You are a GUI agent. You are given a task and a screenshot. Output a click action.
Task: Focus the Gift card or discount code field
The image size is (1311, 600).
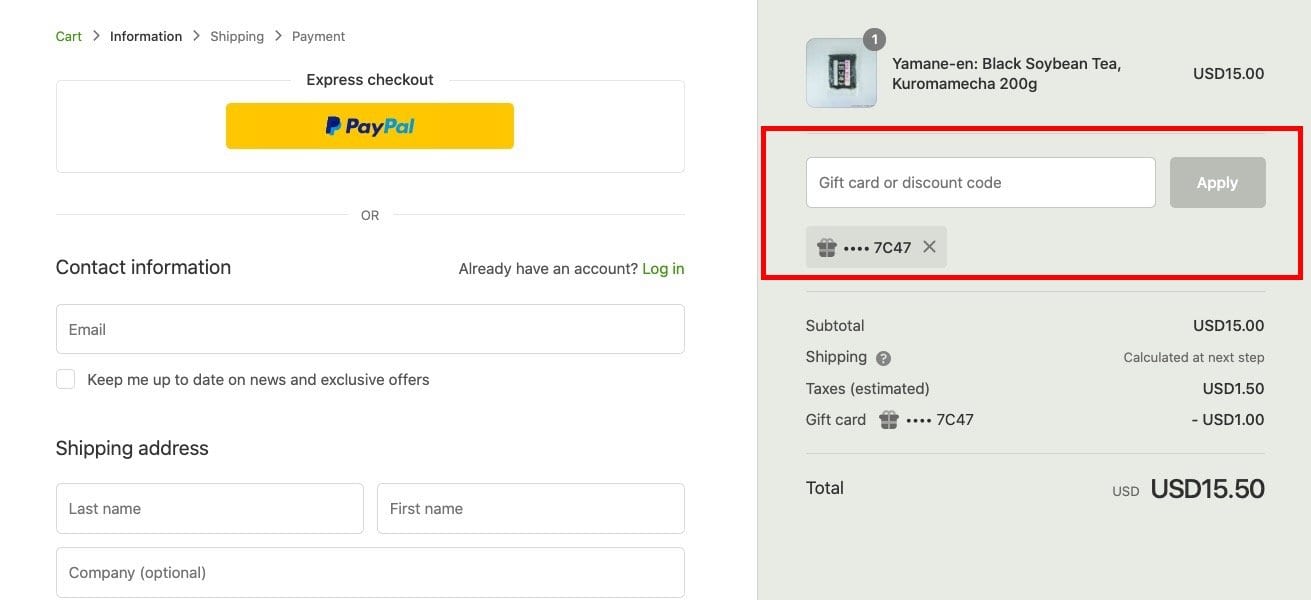[980, 183]
